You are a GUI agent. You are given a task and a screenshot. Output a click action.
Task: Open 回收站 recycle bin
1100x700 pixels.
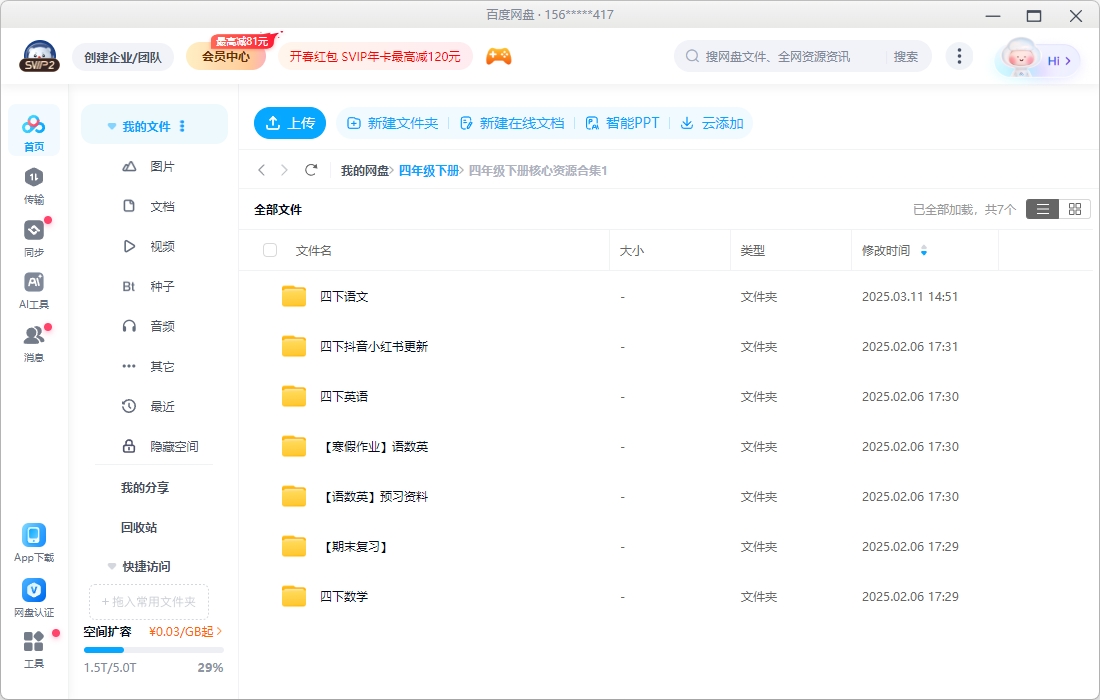point(139,527)
